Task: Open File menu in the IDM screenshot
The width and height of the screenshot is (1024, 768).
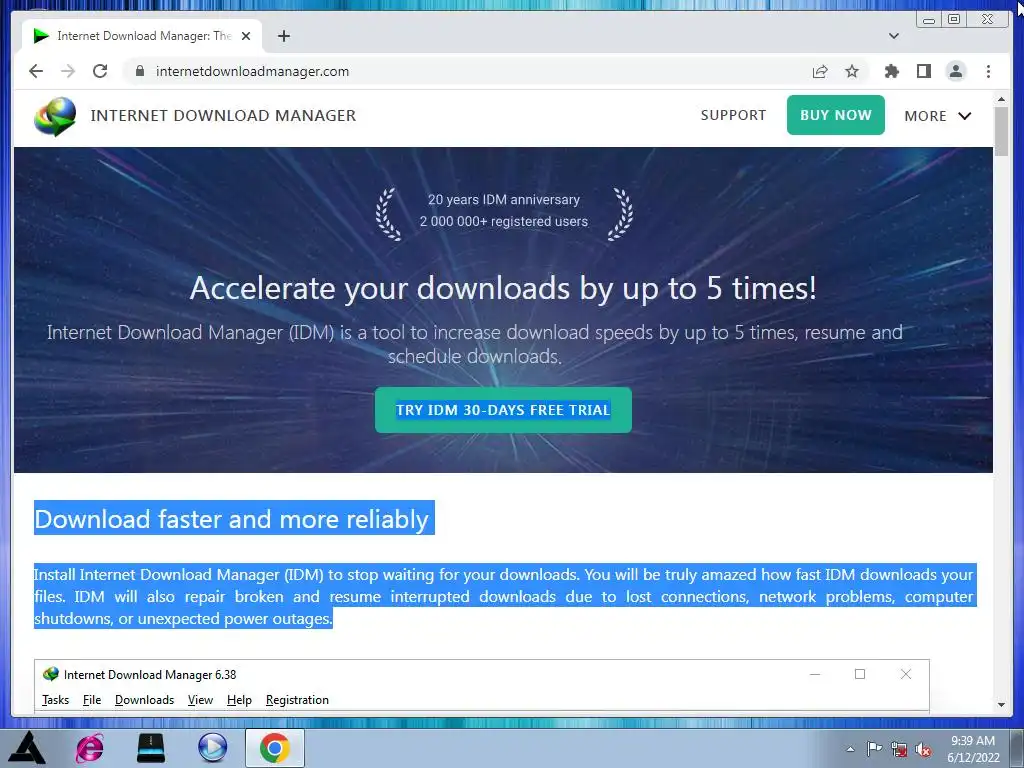Action: [x=92, y=700]
